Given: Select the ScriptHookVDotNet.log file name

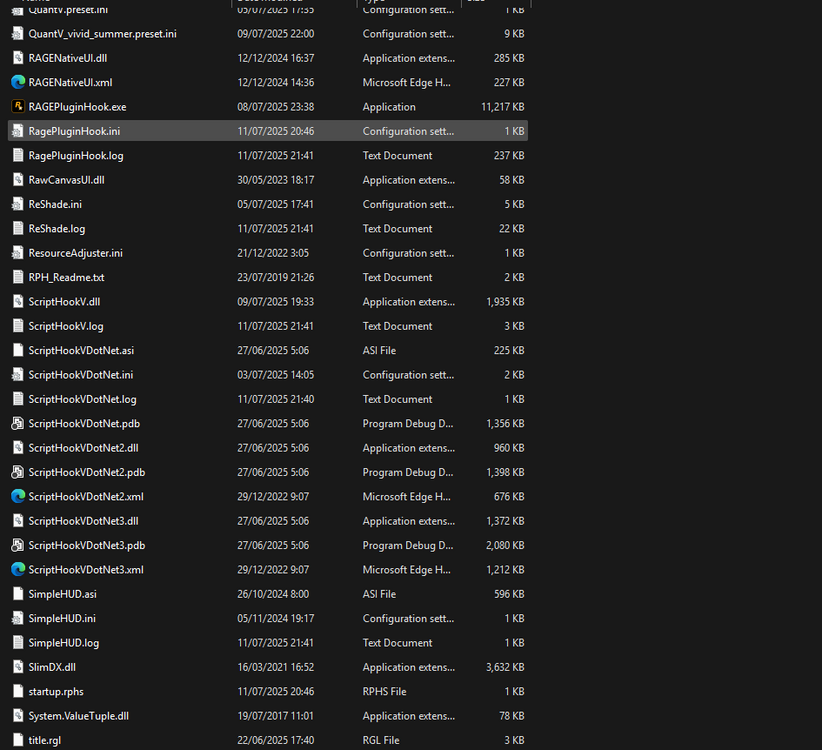Looking at the screenshot, I should point(82,399).
